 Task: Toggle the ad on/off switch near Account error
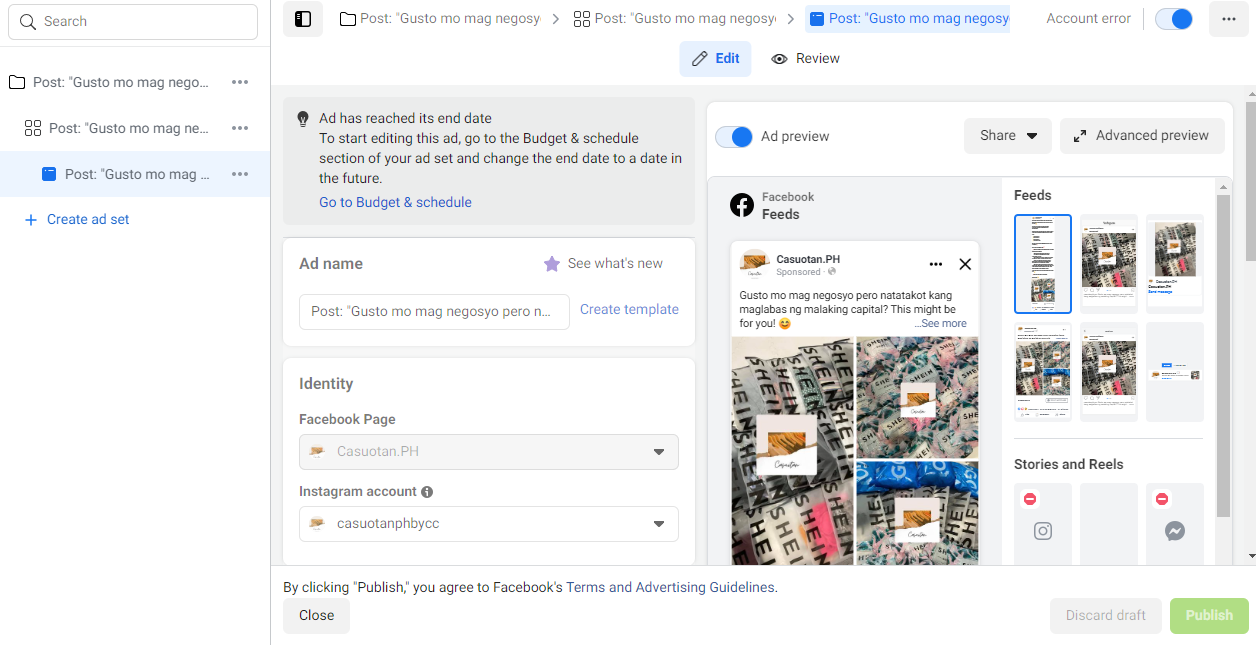[1174, 19]
